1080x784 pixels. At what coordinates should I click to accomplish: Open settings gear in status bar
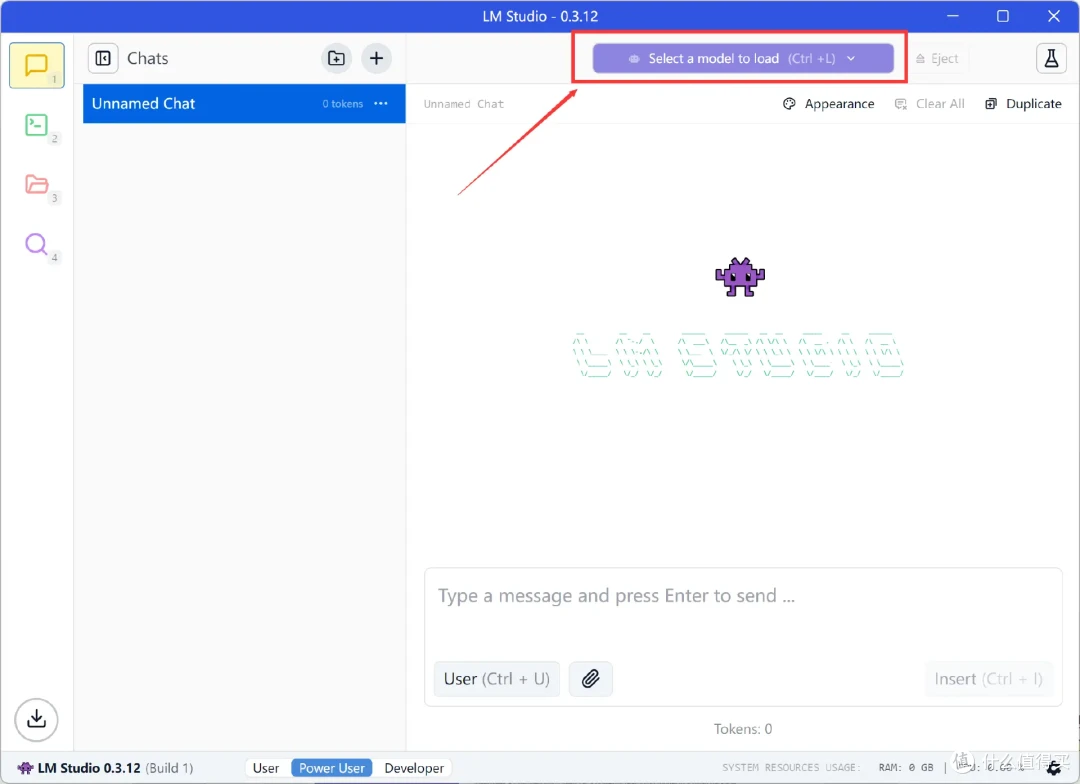pos(1054,767)
